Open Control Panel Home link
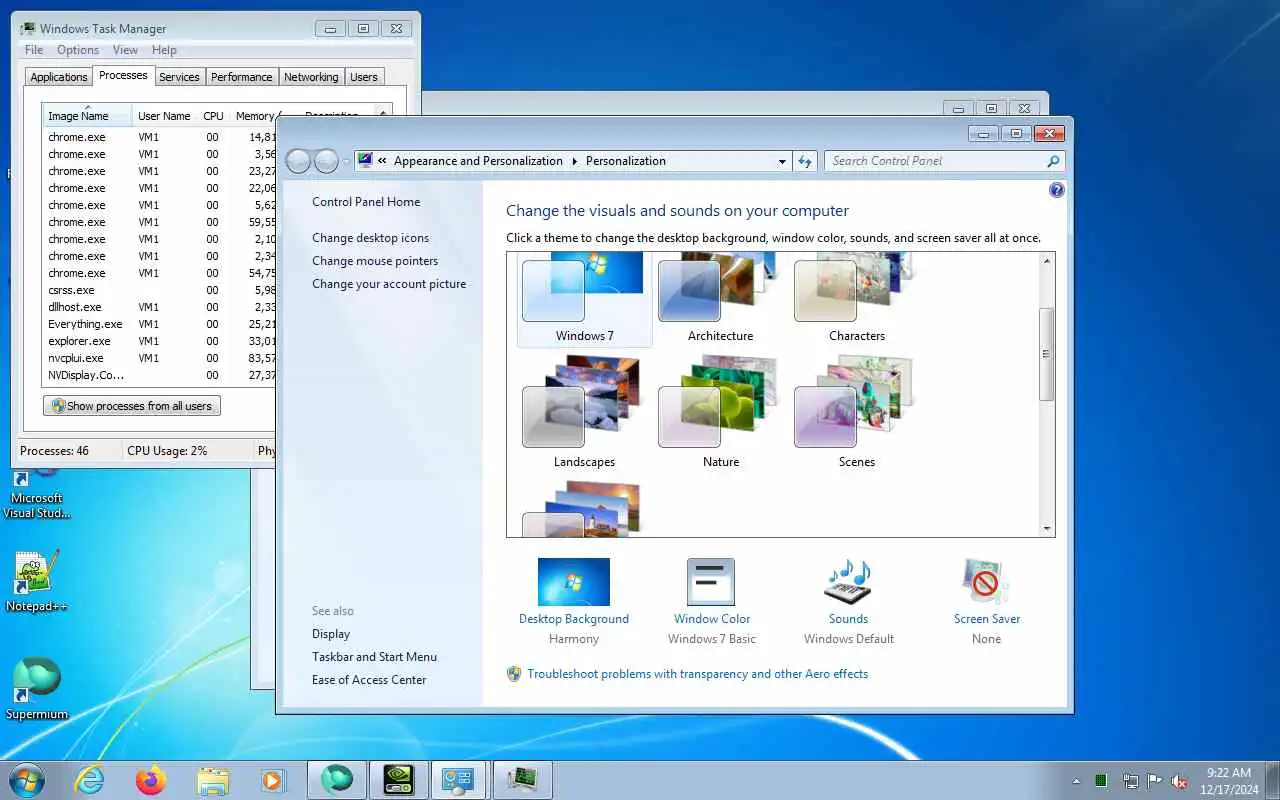Viewport: 1280px width, 800px height. coord(366,202)
